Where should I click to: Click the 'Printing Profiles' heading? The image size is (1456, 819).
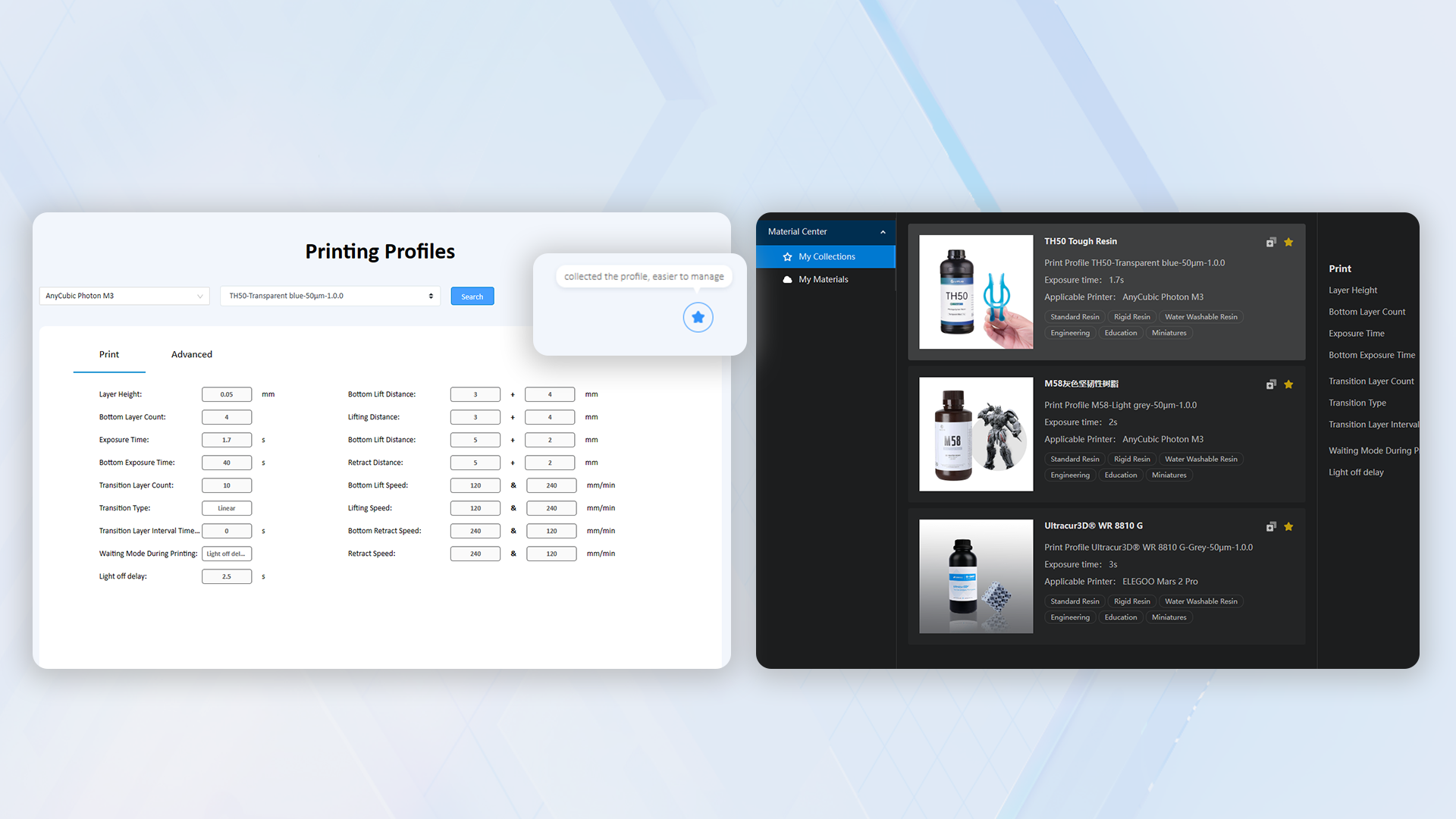click(380, 252)
